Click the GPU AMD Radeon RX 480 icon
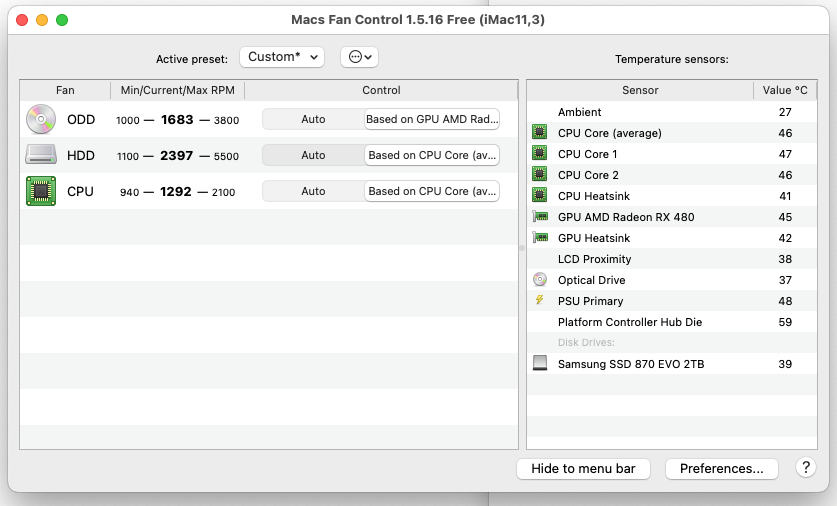Viewport: 837px width, 506px height. click(x=540, y=217)
